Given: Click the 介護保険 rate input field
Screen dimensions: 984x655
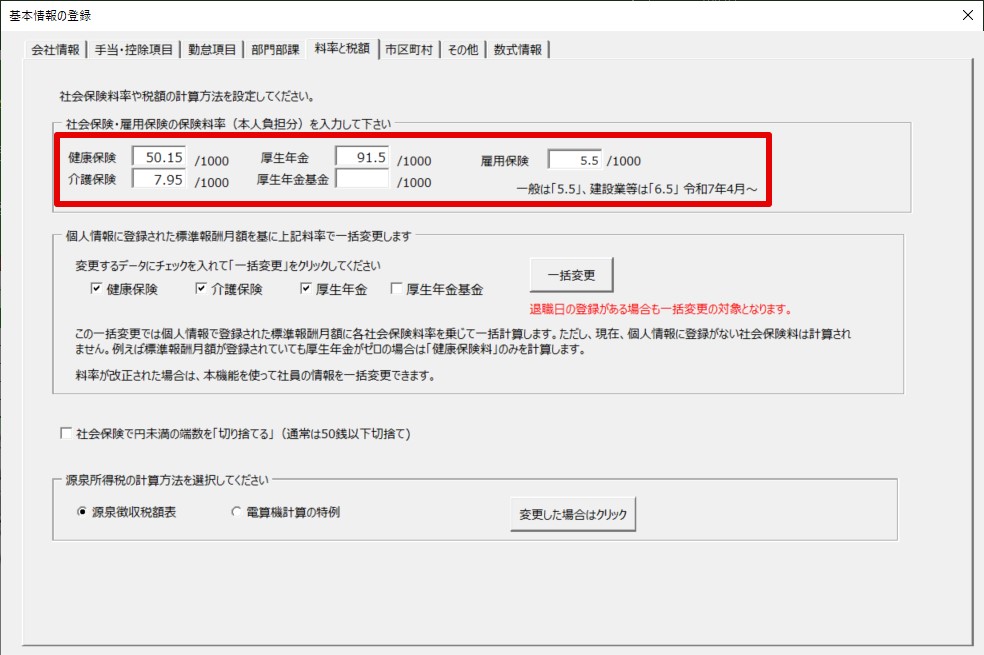Looking at the screenshot, I should [x=160, y=179].
